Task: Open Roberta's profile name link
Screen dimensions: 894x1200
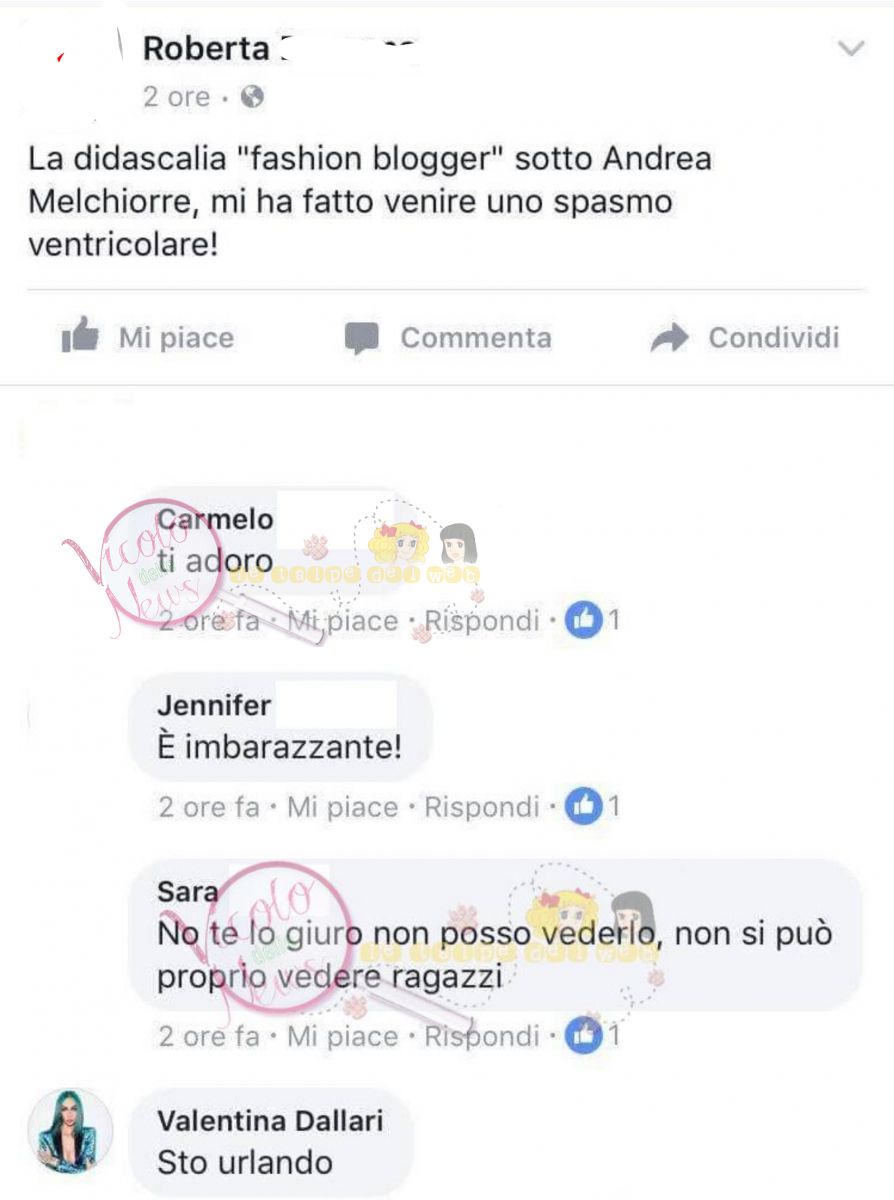Action: click(206, 48)
